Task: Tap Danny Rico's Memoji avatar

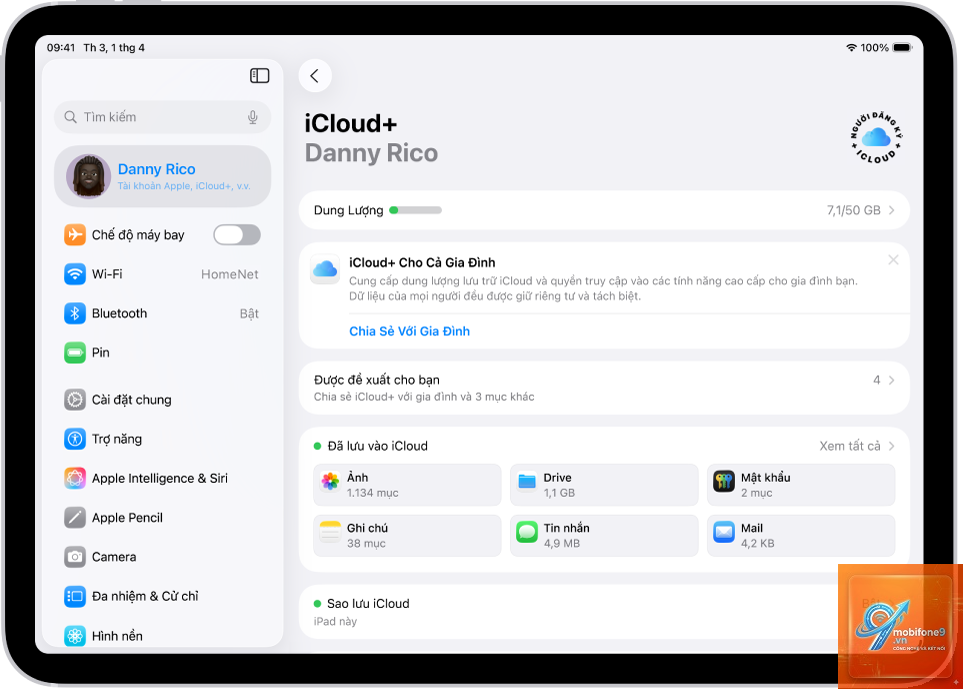Action: pos(88,176)
